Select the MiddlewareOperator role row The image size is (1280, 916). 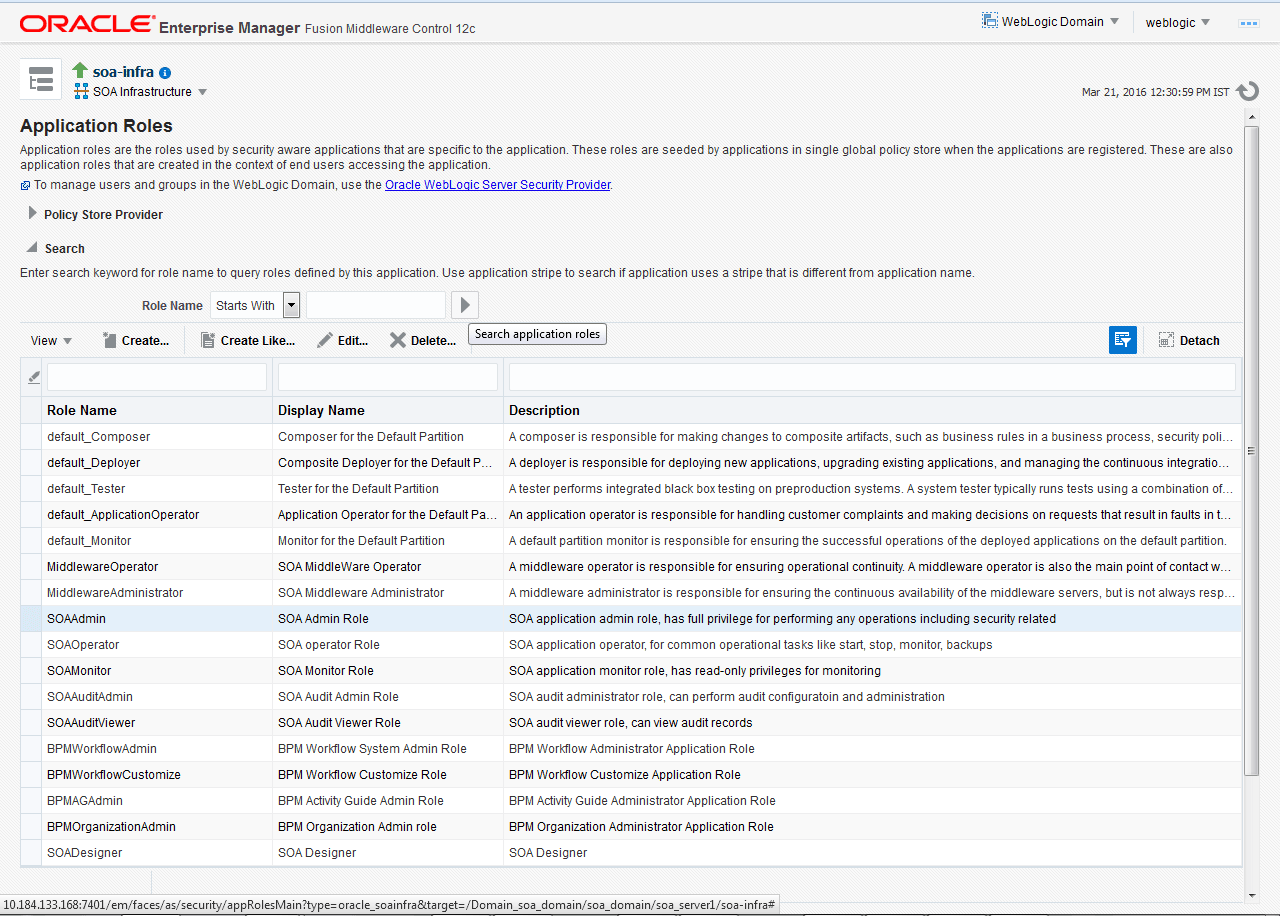point(631,567)
